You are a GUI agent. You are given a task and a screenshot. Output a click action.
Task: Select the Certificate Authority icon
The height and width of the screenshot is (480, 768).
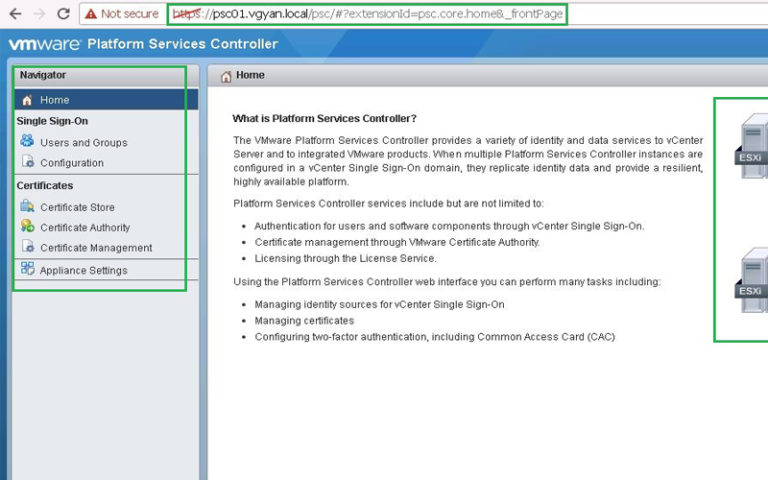tap(27, 227)
